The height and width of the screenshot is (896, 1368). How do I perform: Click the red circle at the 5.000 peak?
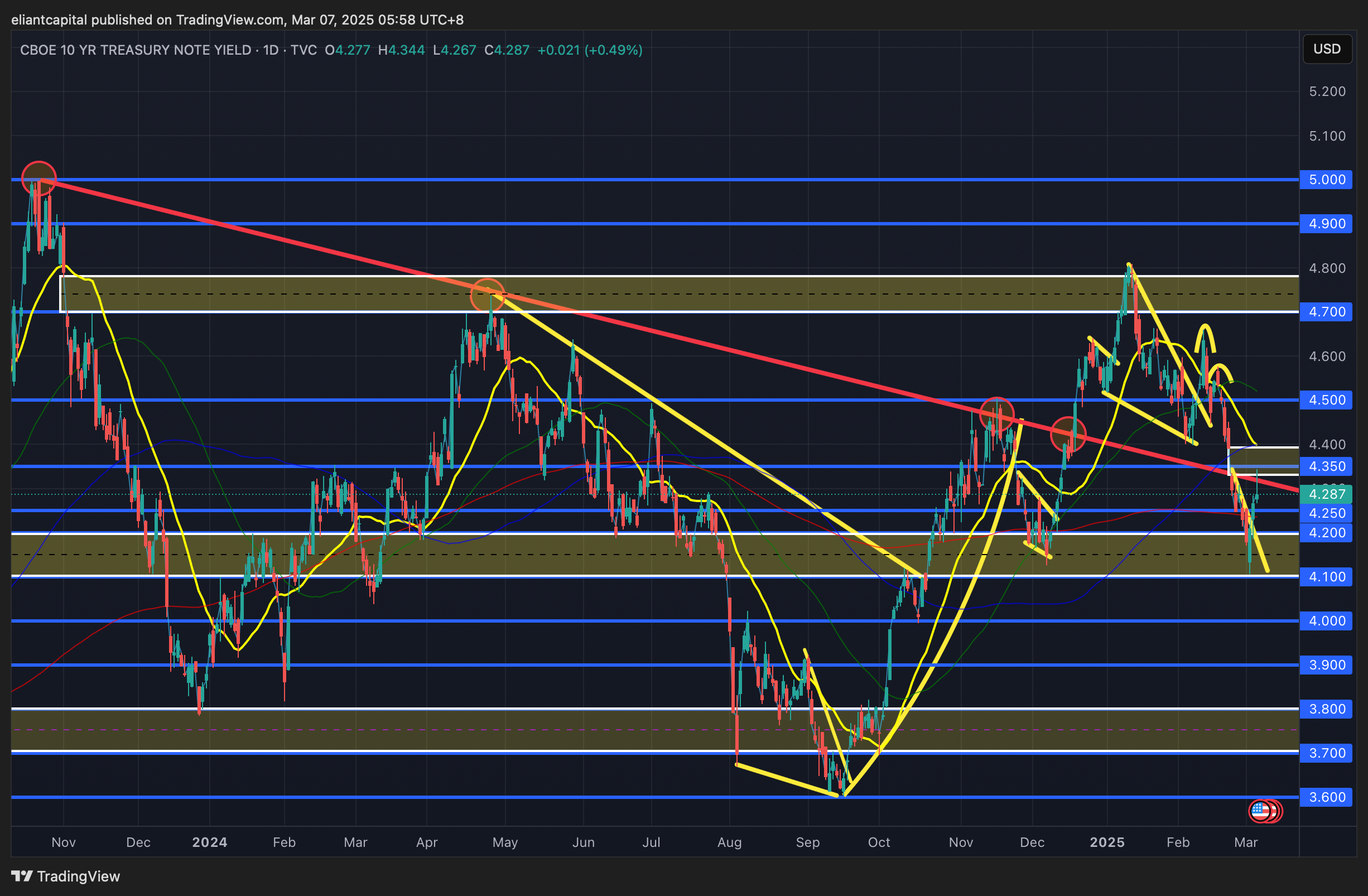point(39,178)
